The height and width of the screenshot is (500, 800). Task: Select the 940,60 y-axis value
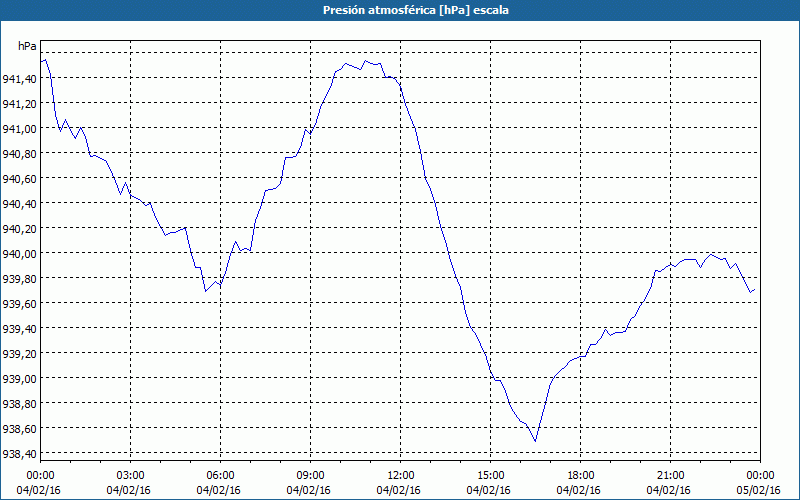tap(19, 179)
